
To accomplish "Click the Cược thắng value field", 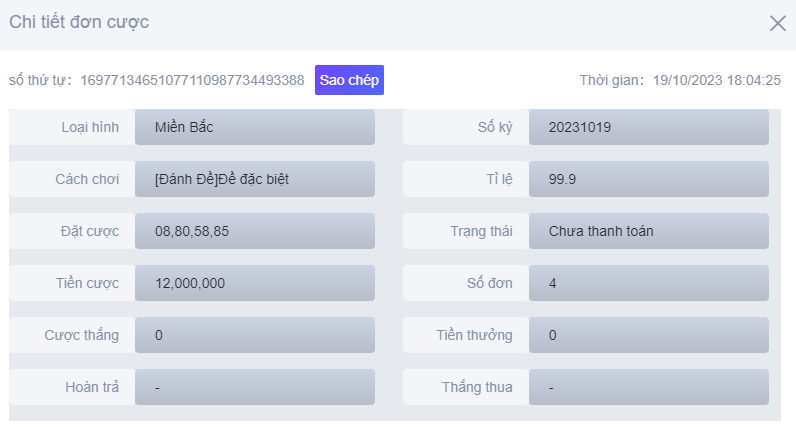I will 254,335.
